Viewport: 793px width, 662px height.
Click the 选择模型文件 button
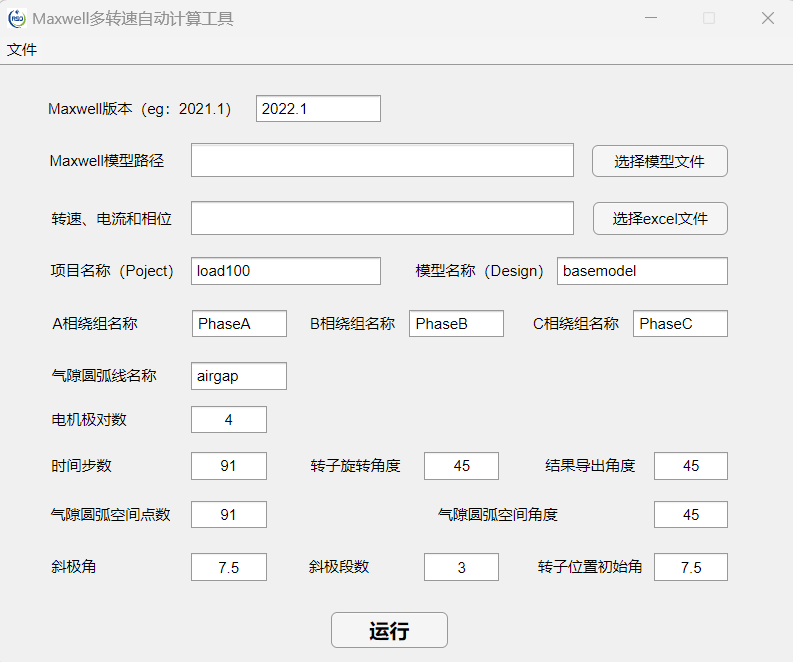click(x=659, y=161)
